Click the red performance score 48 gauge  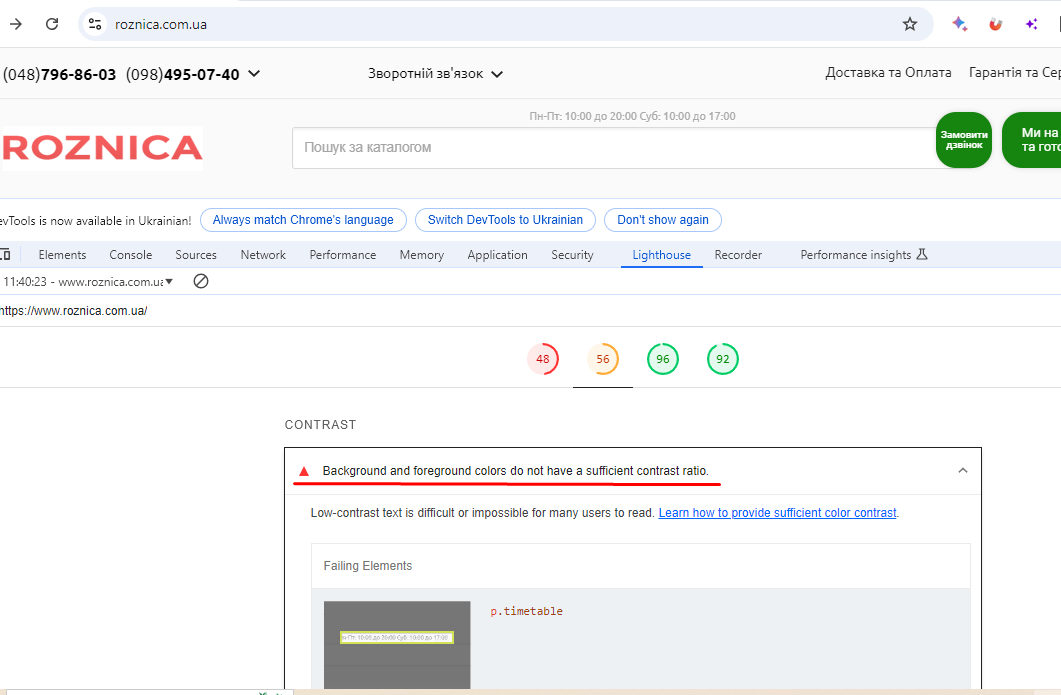pos(543,359)
